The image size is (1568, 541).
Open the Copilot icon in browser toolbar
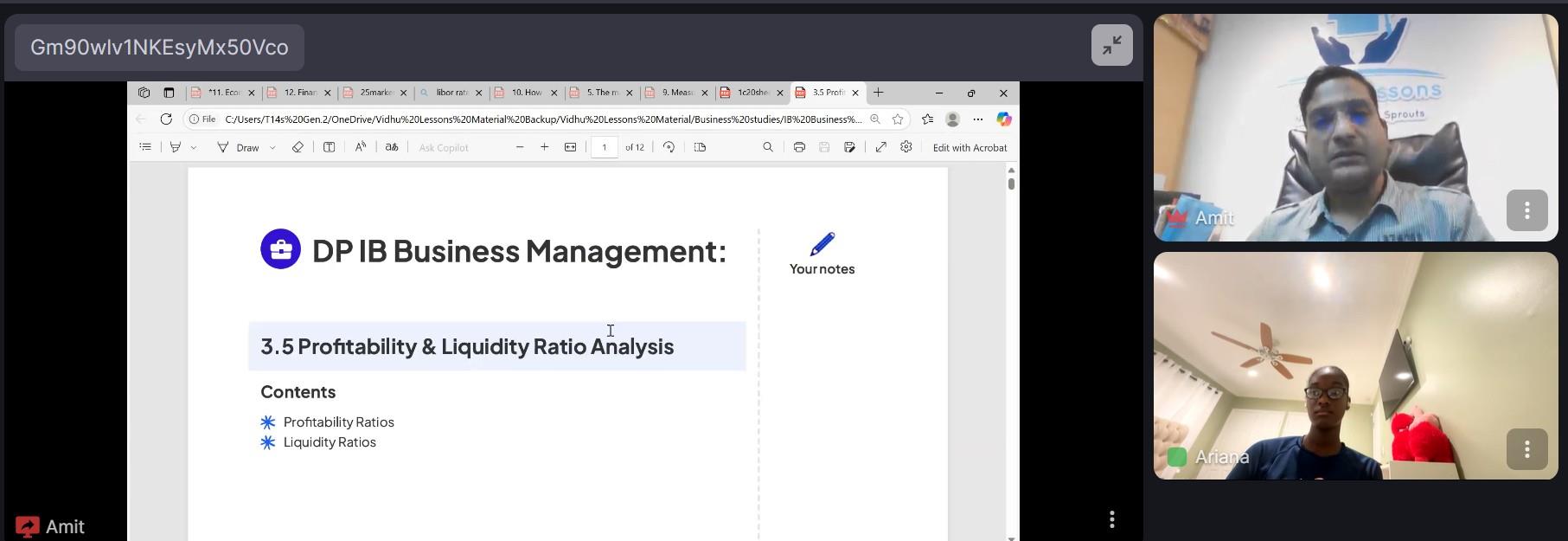[x=1003, y=119]
